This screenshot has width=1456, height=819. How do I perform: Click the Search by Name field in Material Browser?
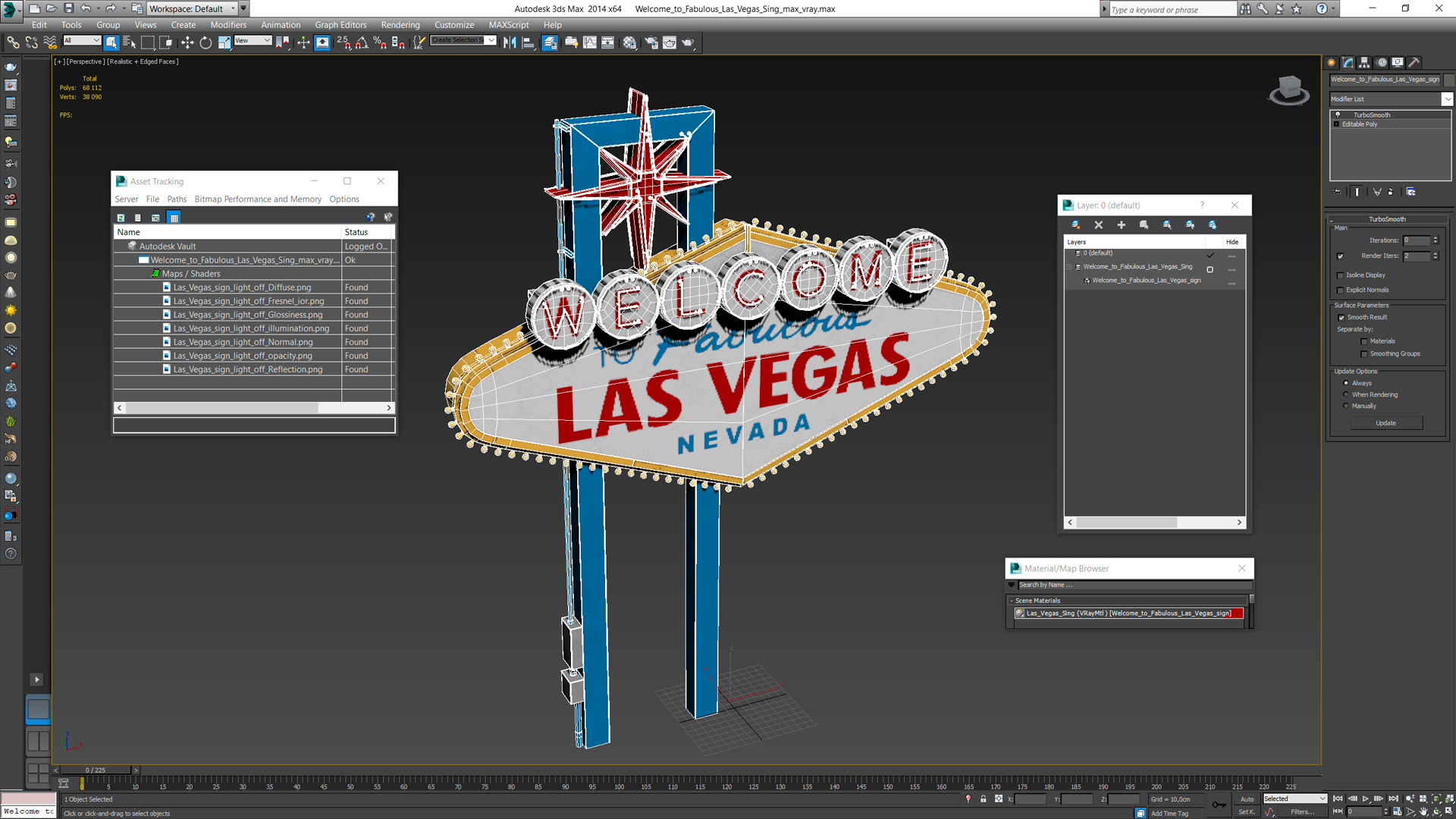tap(1134, 585)
